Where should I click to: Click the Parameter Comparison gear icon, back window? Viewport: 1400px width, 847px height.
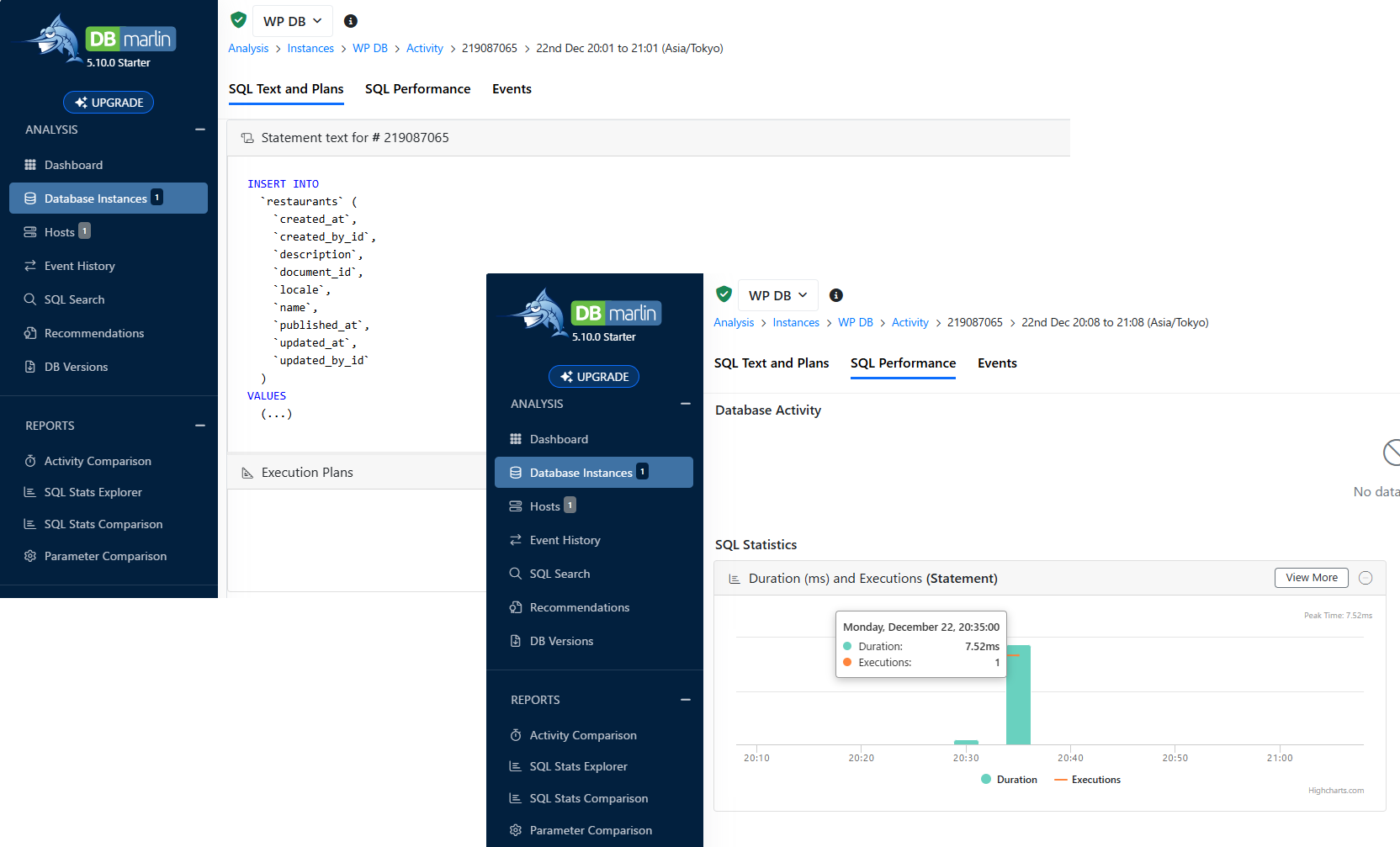(30, 556)
